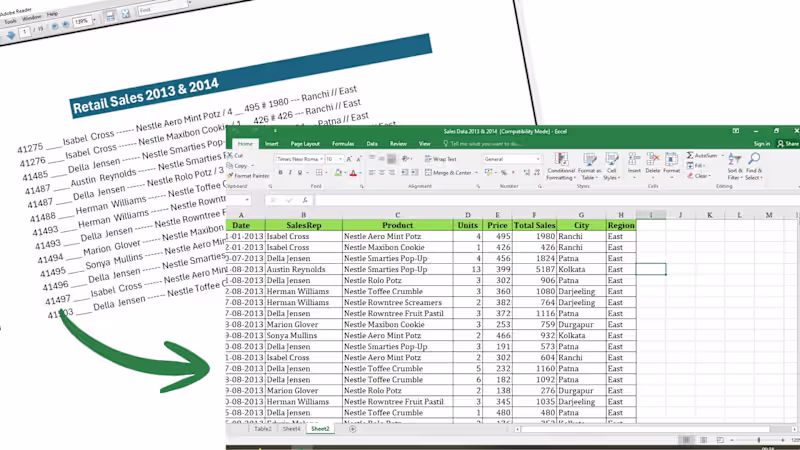Open Format as Table gallery
Image resolution: width=800 pixels, height=450 pixels.
click(x=589, y=166)
